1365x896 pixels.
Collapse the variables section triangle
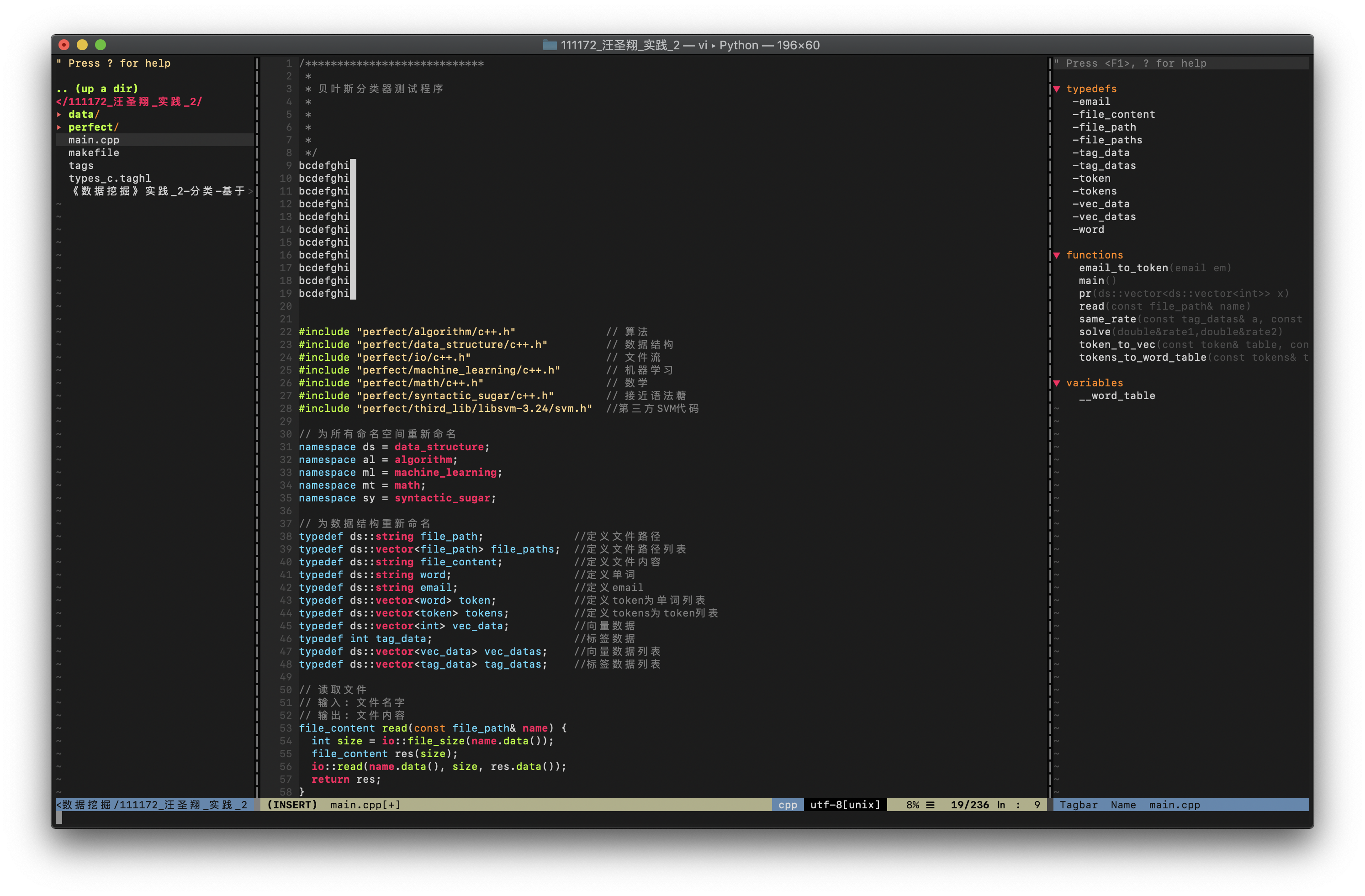1057,383
